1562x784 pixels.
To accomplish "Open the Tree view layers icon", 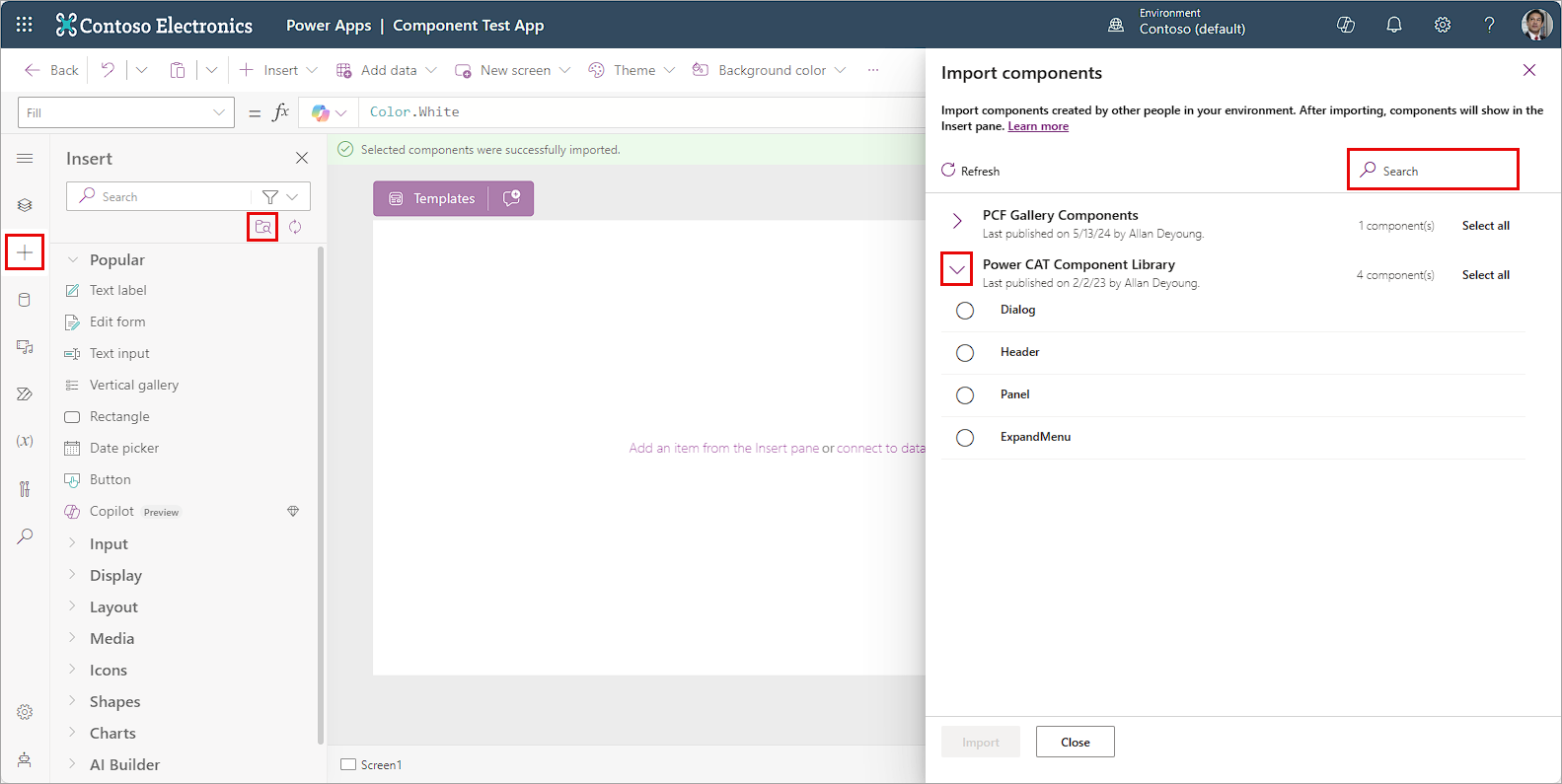I will pyautogui.click(x=25, y=205).
